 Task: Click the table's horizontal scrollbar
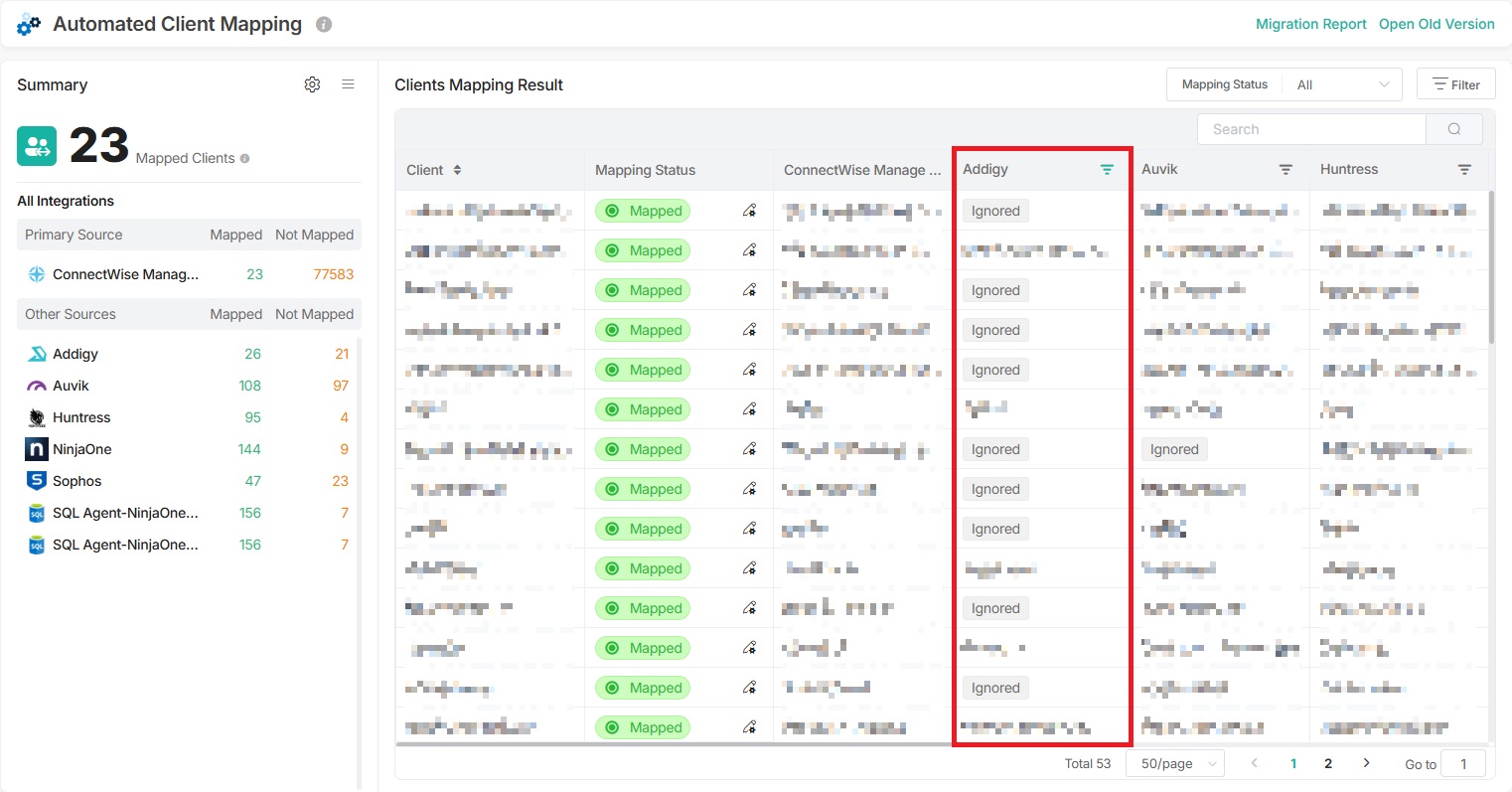676,743
